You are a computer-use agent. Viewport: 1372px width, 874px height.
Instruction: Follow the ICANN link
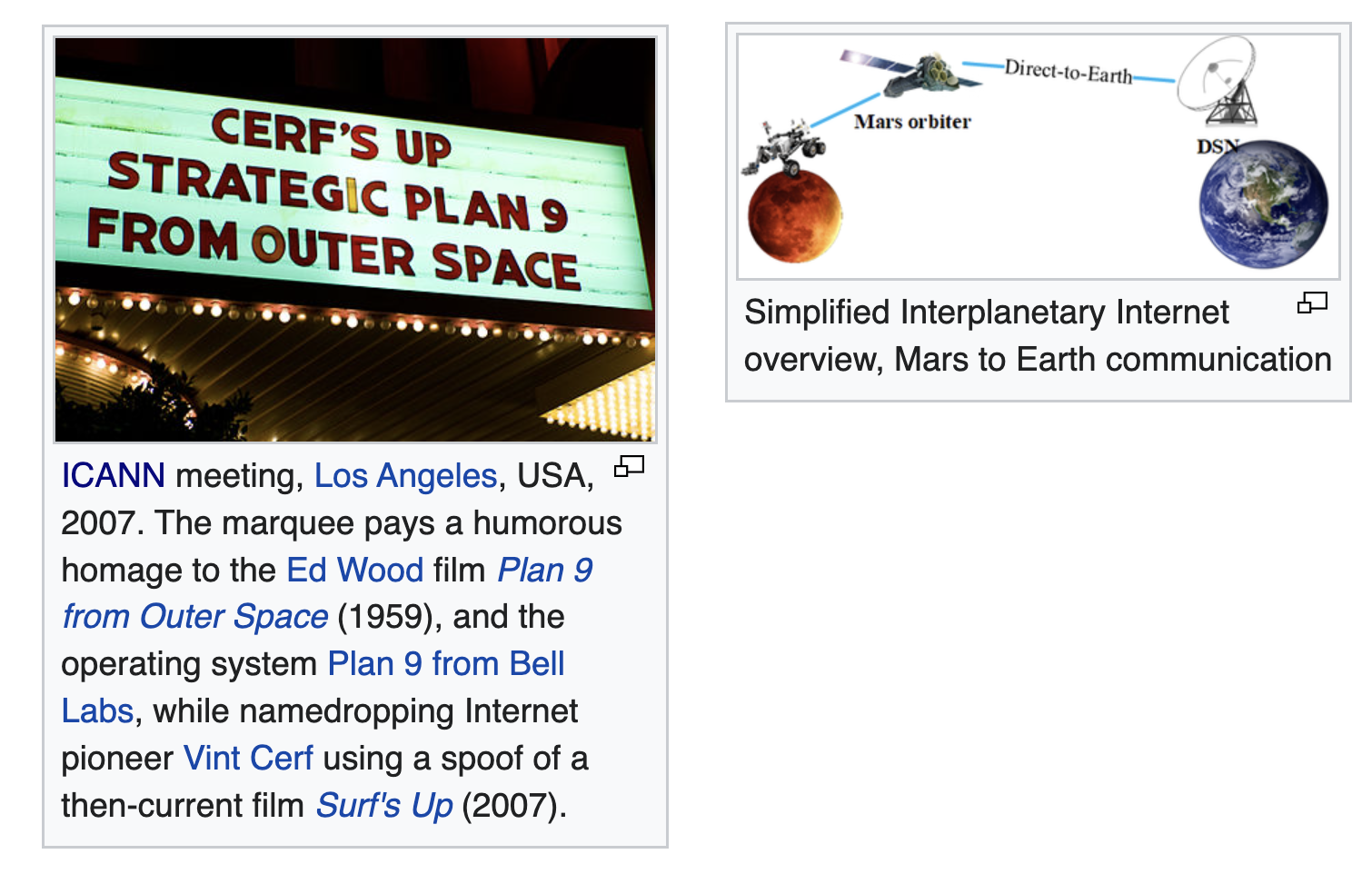click(114, 475)
